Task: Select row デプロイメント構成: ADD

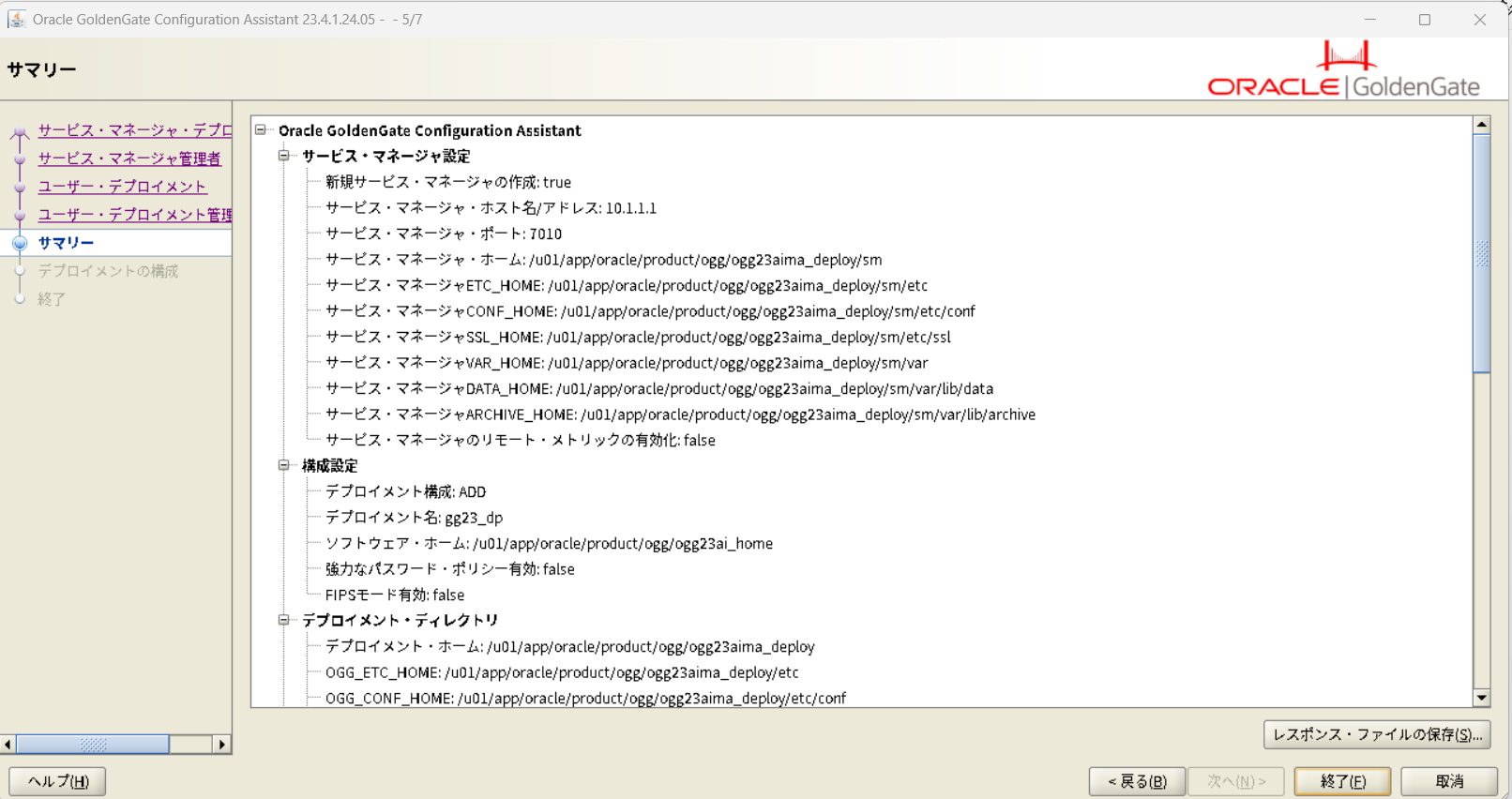Action: (x=405, y=491)
